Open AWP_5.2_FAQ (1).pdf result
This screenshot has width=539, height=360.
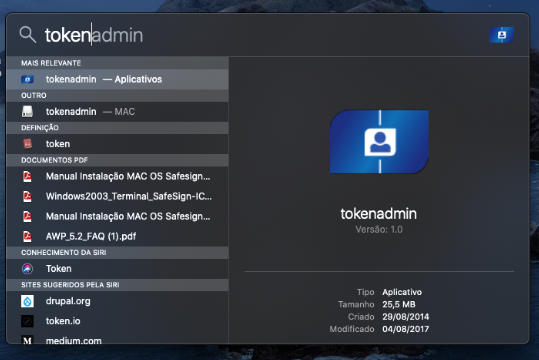tap(117, 236)
